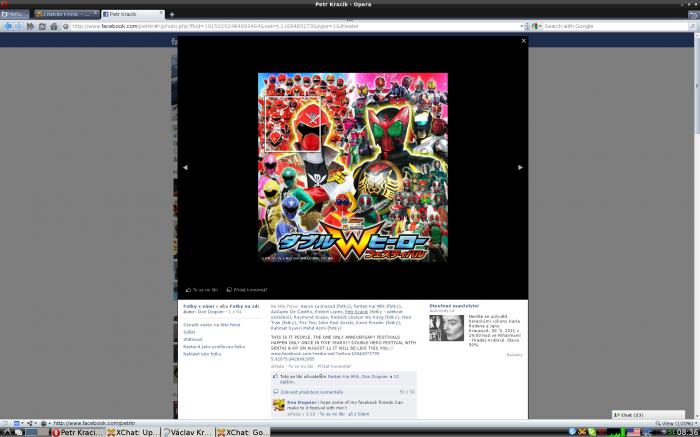Viewport: 700px width, 437px height.
Task: Like the photo via 'To se mi líbí'
Action: pyautogui.click(x=202, y=290)
